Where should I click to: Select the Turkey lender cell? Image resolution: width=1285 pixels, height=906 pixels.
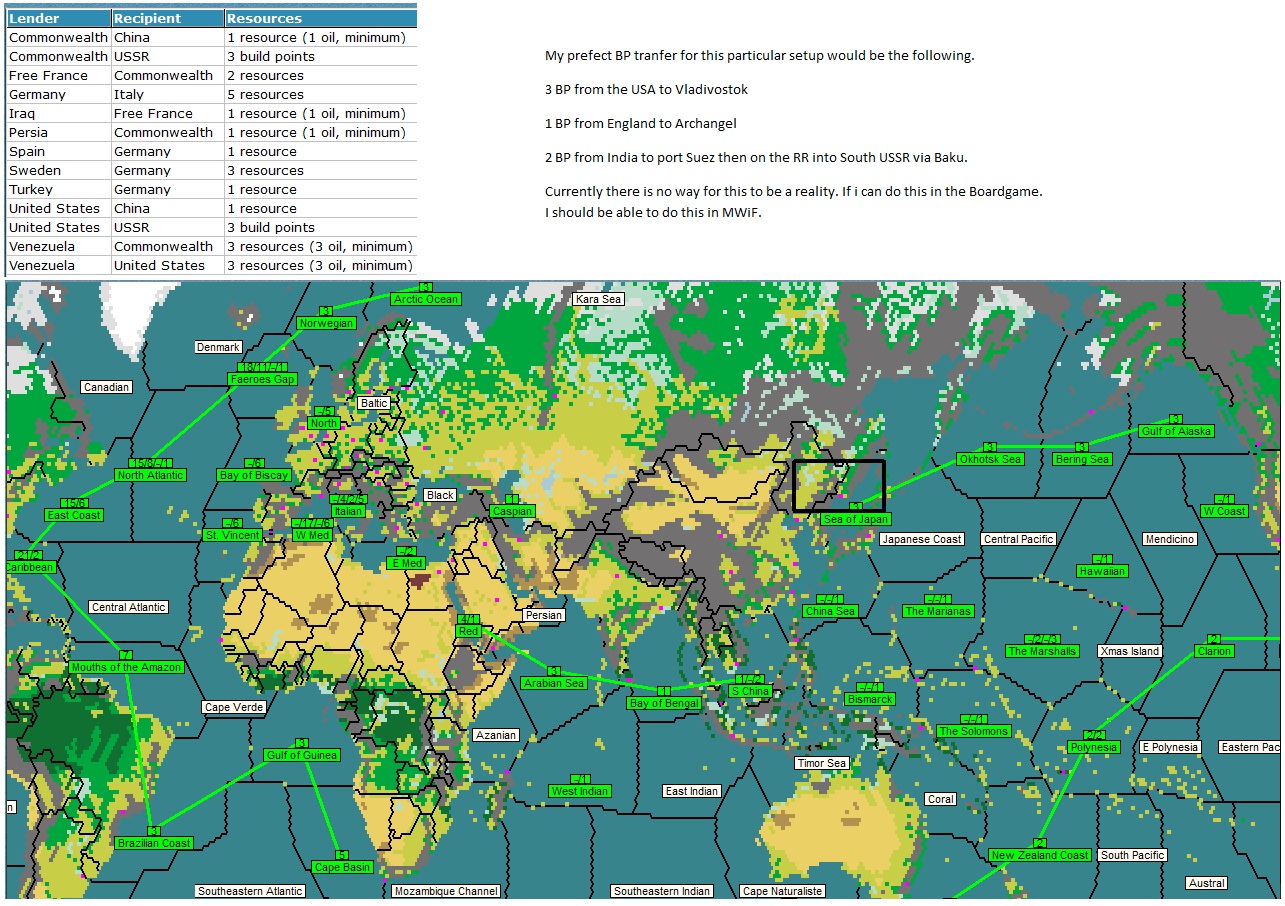(x=58, y=189)
